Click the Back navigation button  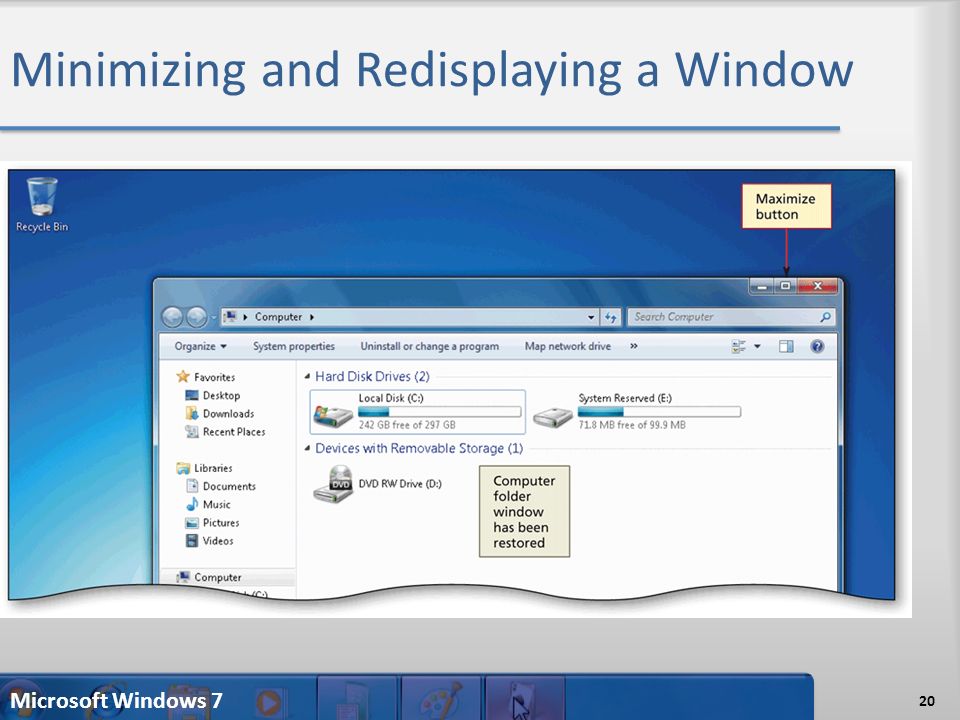[173, 317]
